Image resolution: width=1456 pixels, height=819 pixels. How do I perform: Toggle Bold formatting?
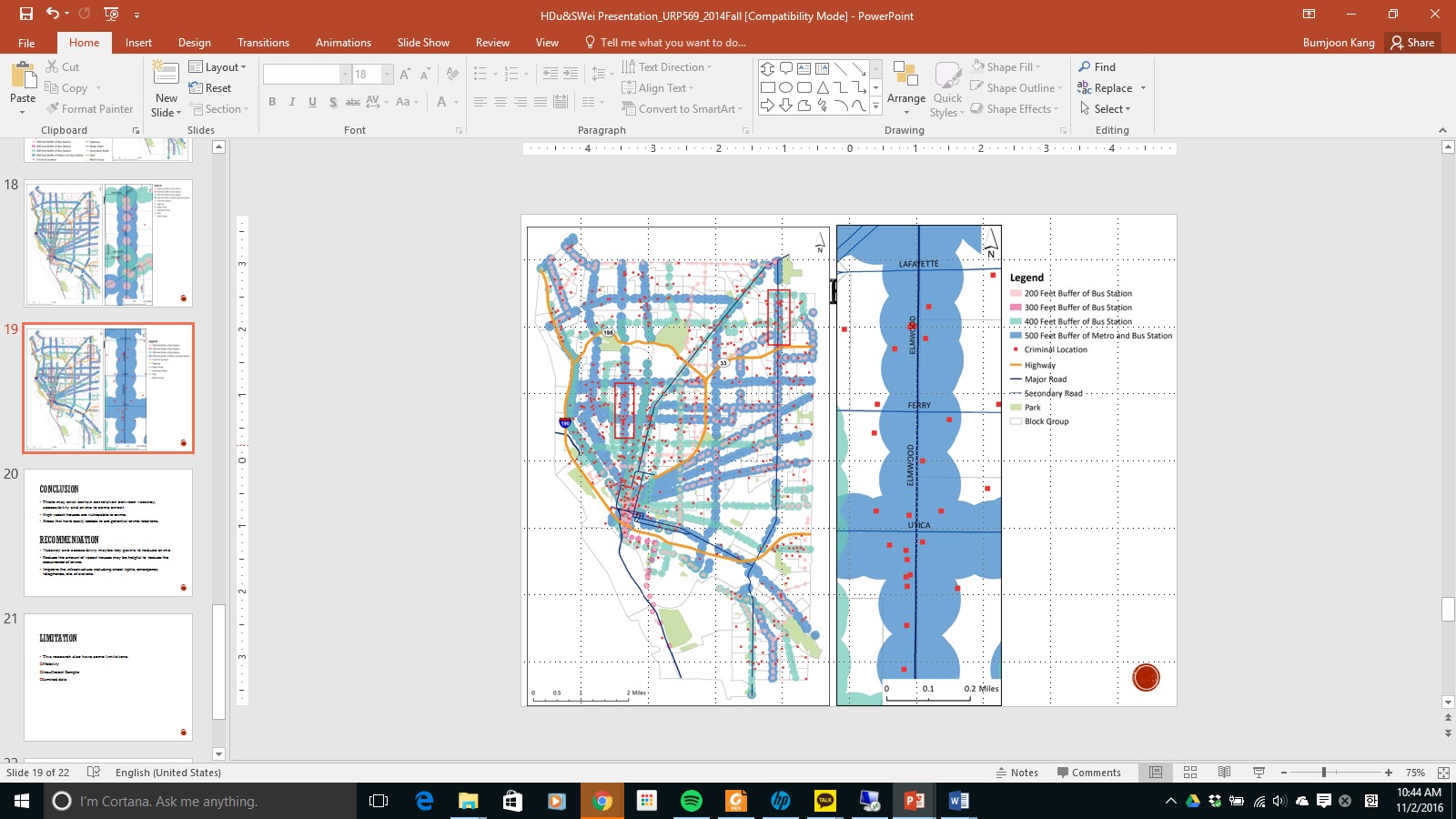coord(272,102)
